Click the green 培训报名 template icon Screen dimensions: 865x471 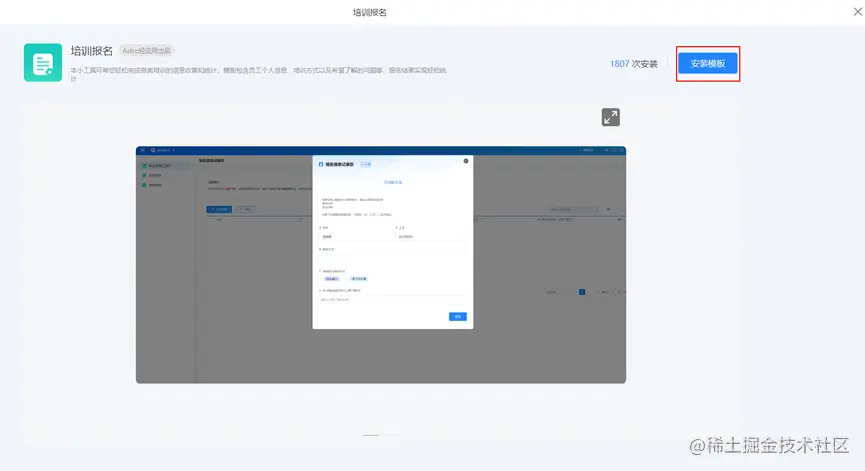(43, 63)
